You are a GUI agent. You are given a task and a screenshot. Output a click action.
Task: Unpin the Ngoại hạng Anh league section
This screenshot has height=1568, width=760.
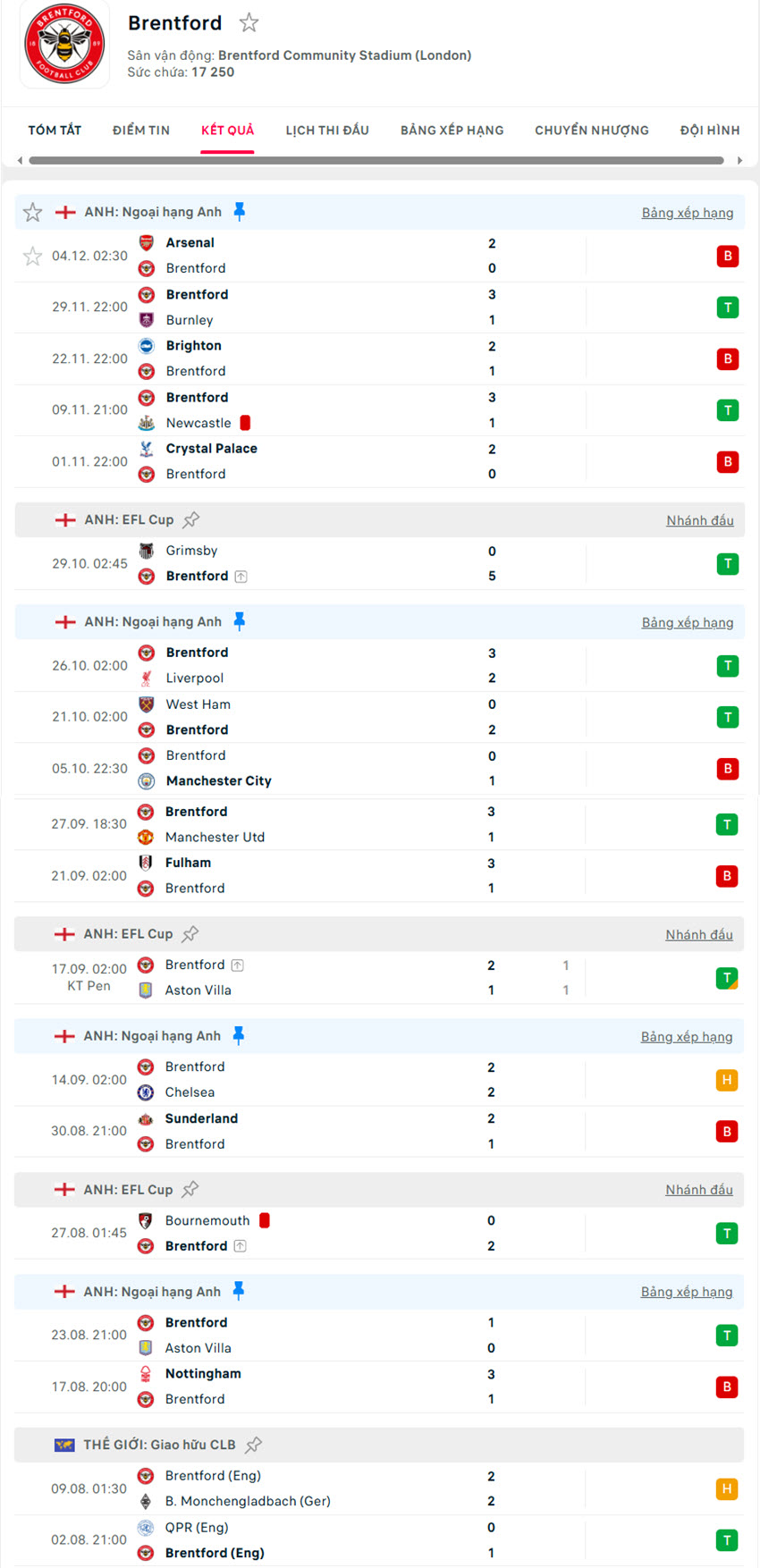(x=239, y=211)
